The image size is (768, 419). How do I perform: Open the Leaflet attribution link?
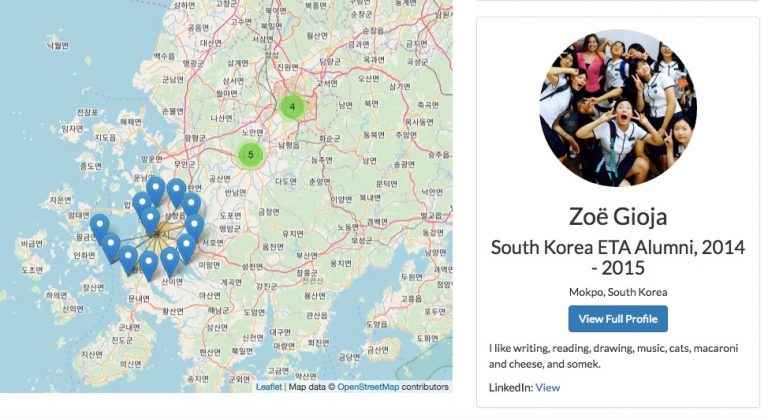click(x=269, y=387)
